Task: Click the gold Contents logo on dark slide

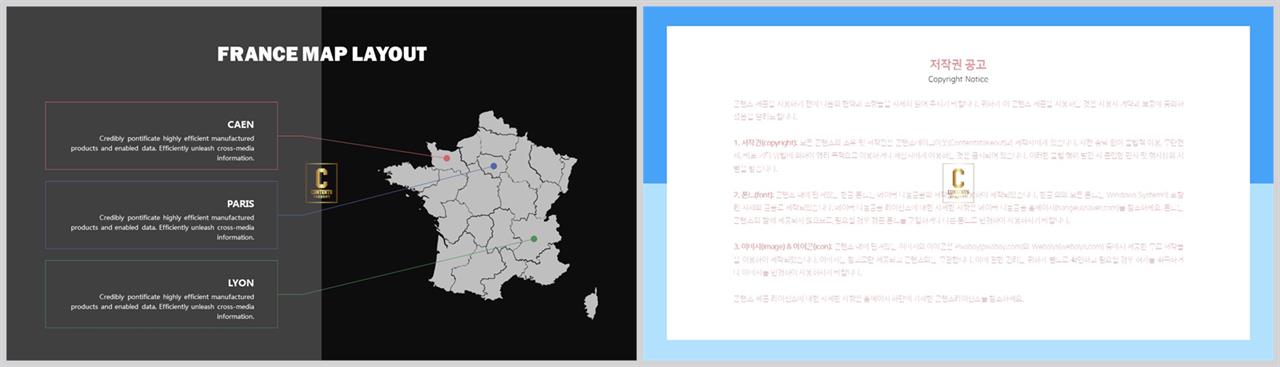Action: 321,183
